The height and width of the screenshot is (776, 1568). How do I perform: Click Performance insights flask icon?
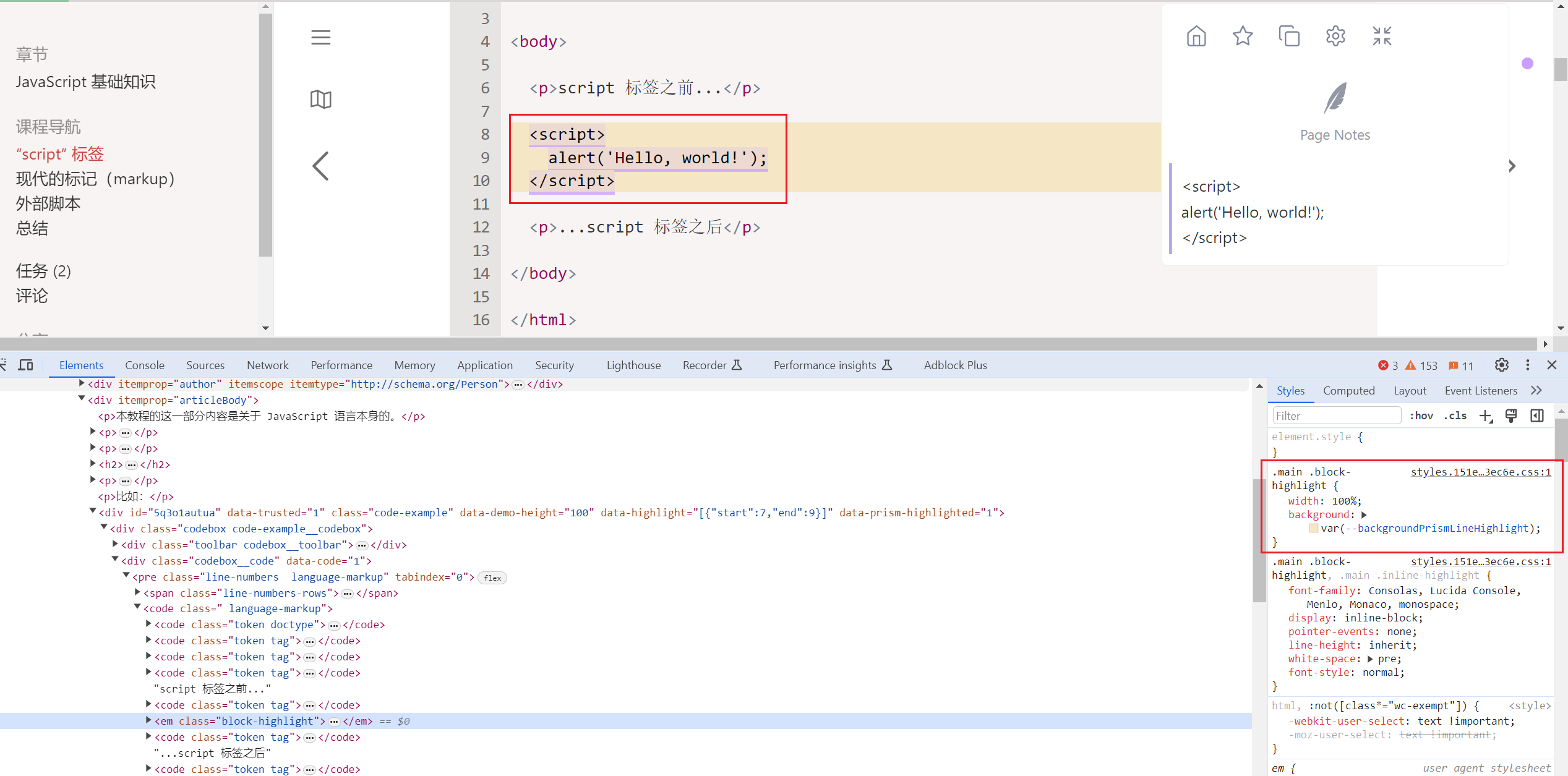[887, 365]
